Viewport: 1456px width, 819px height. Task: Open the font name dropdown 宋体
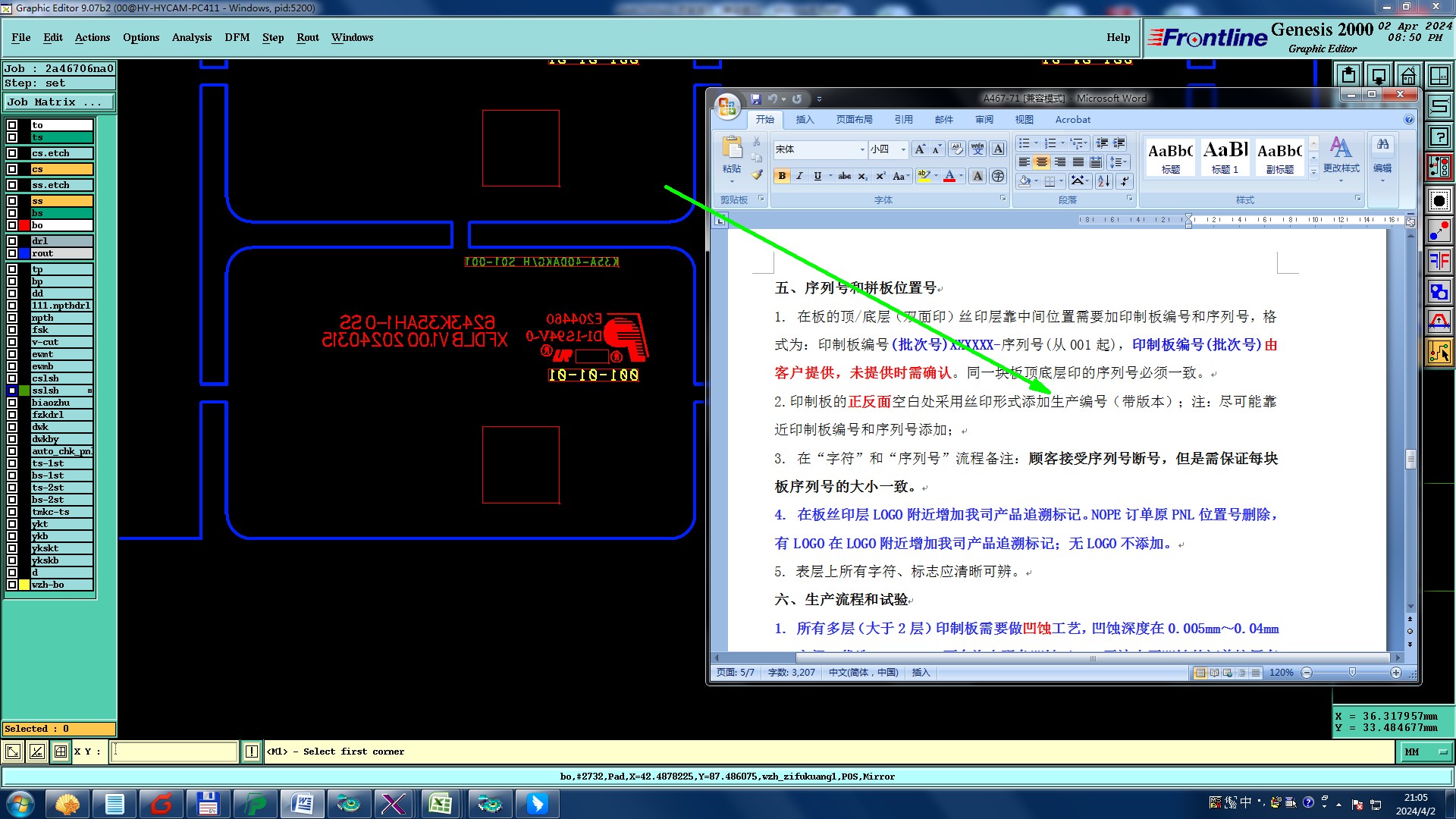862,149
